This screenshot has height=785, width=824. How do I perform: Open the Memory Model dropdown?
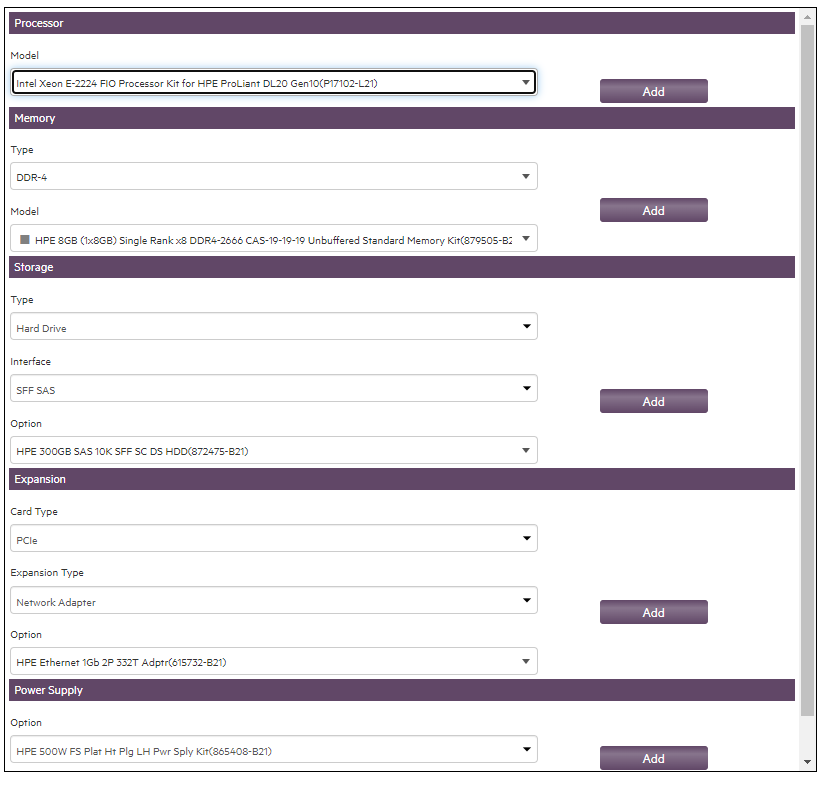274,239
